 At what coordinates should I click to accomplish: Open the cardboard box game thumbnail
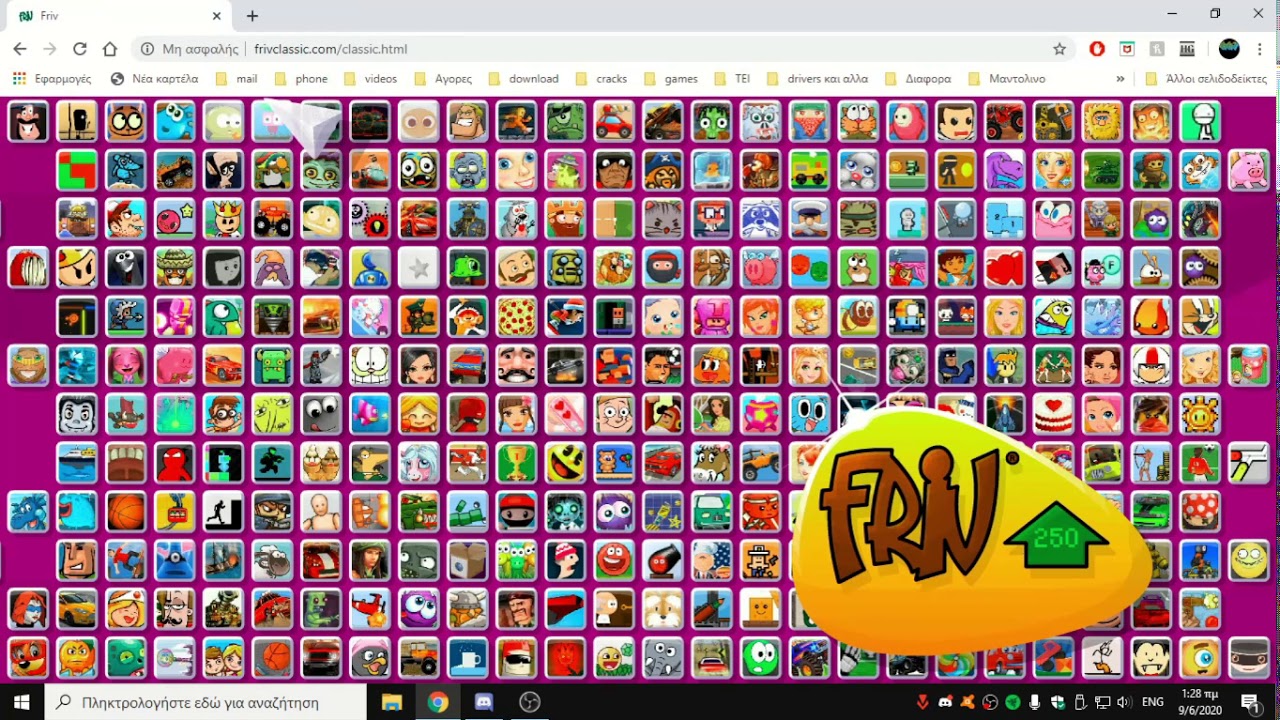click(468, 561)
